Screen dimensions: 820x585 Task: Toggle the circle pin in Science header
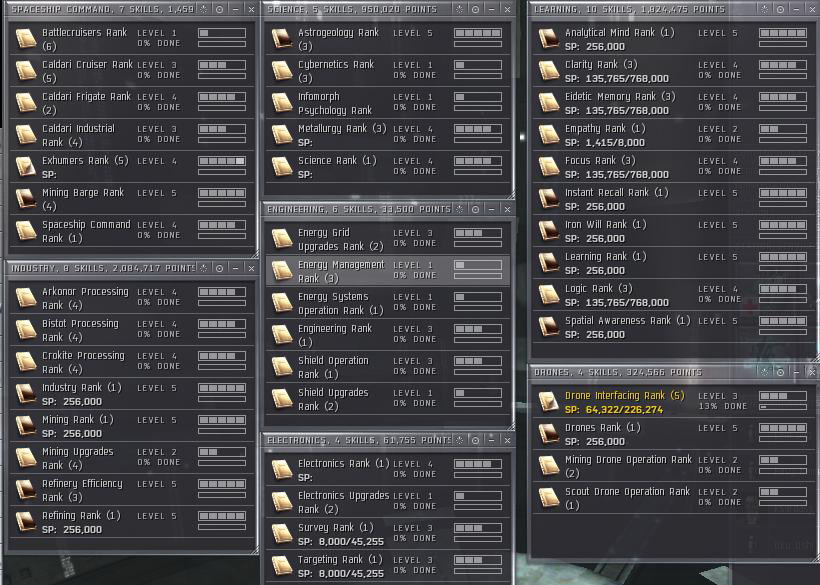(x=475, y=9)
